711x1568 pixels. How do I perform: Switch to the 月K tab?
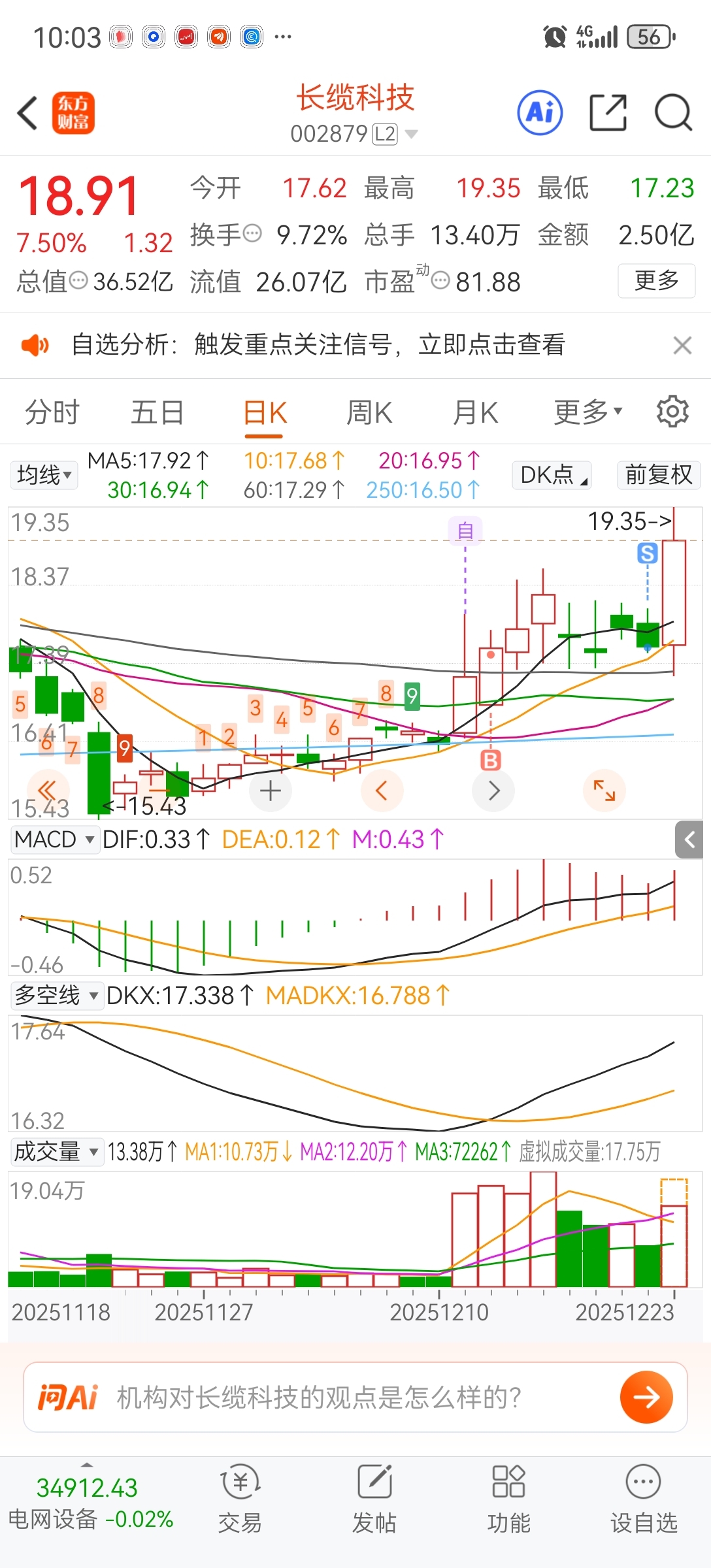pyautogui.click(x=476, y=412)
